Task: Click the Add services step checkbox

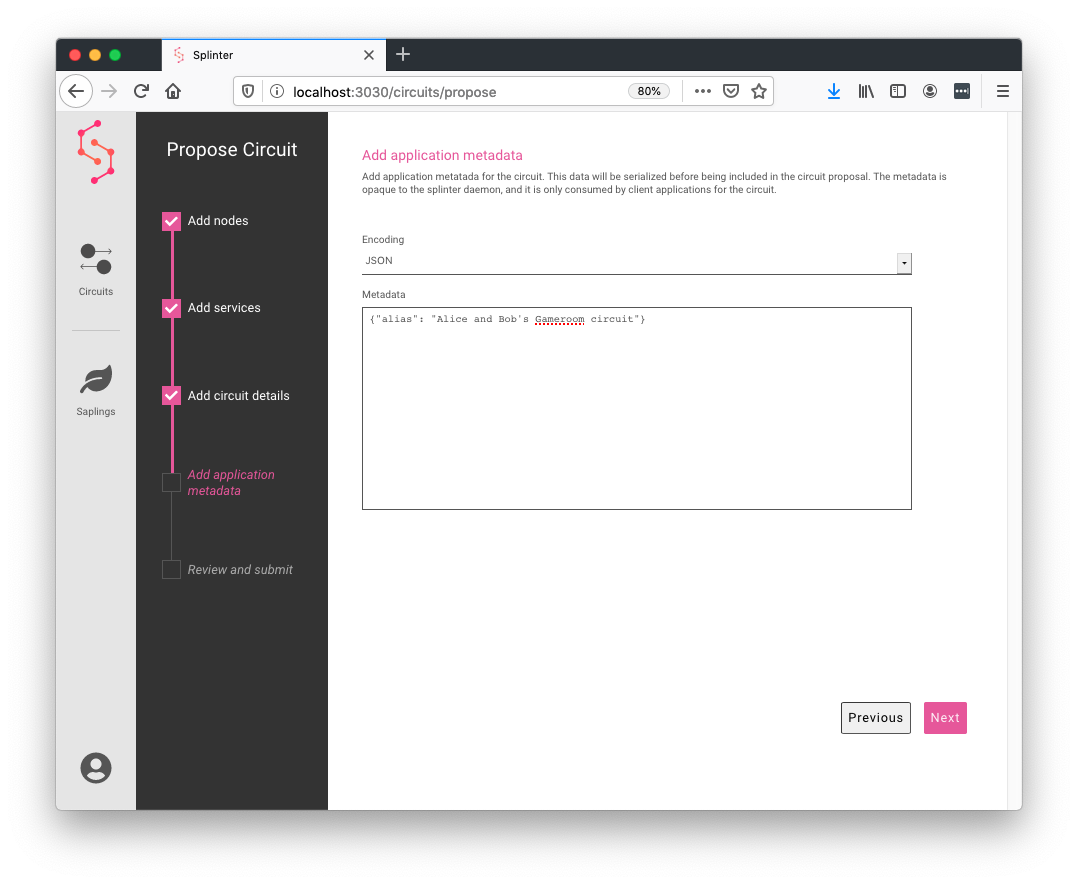Action: coord(171,308)
